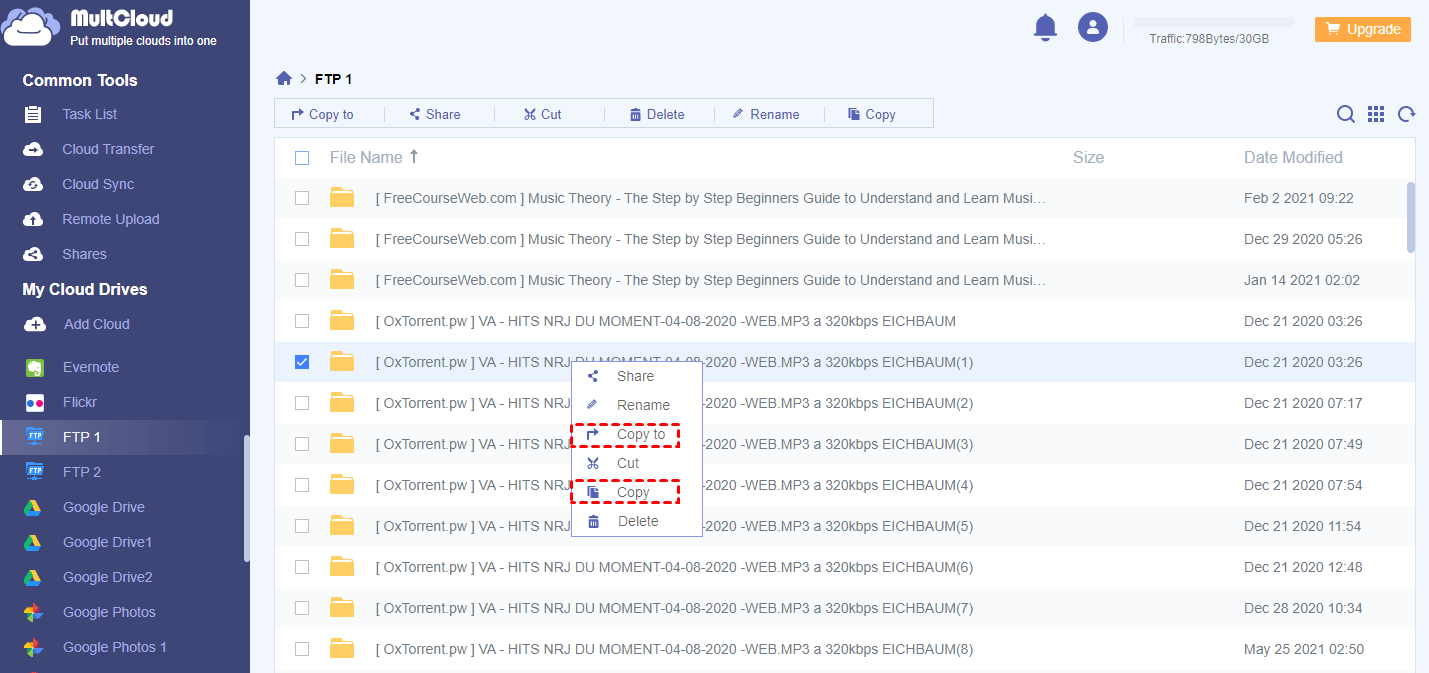
Task: Refresh the FTP 1 file list
Action: tap(1406, 114)
